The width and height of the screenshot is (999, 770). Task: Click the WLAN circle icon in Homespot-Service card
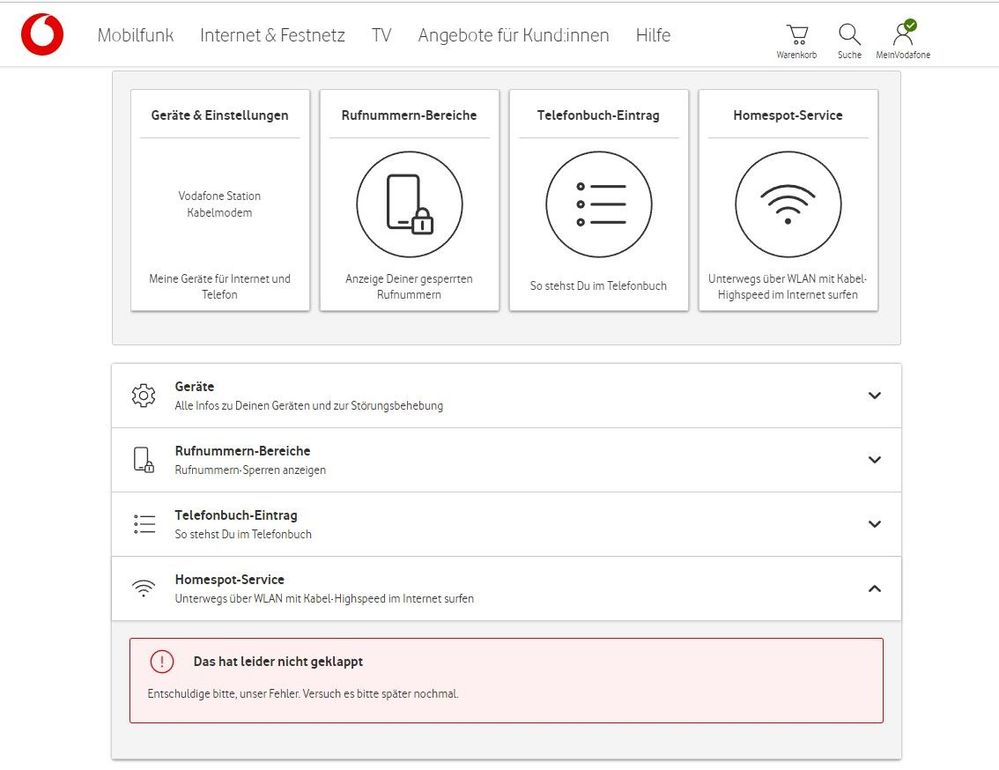788,204
